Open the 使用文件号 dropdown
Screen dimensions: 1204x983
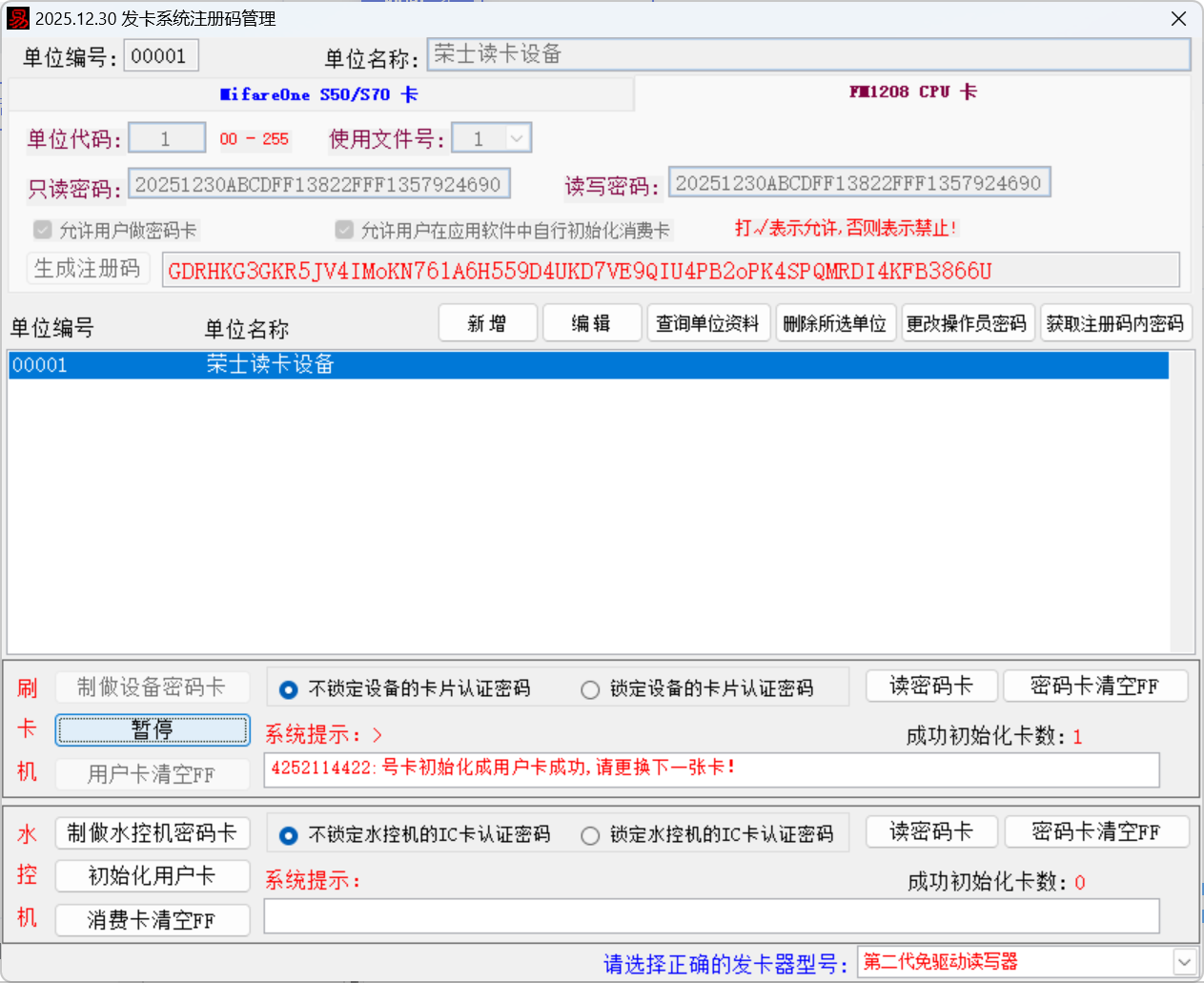(x=517, y=139)
